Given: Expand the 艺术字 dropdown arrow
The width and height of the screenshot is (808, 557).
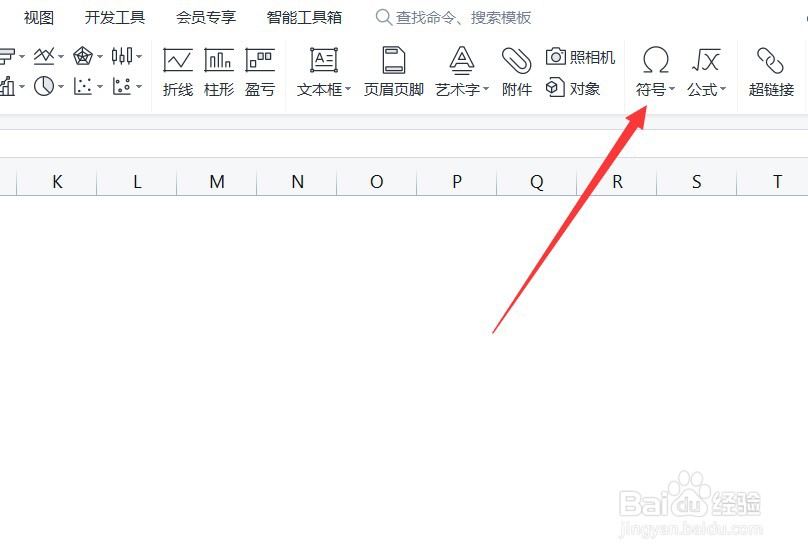Looking at the screenshot, I should pos(485,89).
